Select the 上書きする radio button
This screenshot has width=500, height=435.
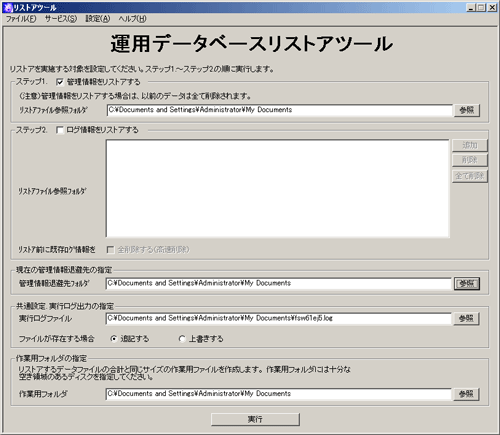coord(182,339)
